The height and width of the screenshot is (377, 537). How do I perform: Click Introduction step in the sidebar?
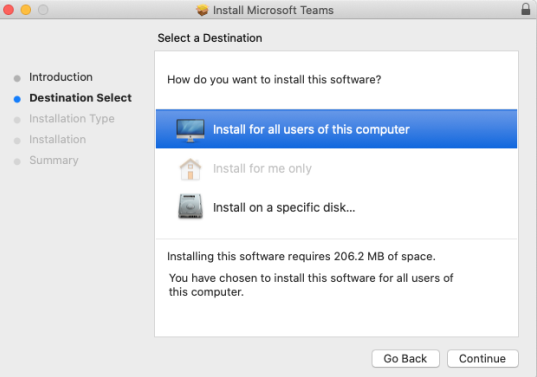61,77
